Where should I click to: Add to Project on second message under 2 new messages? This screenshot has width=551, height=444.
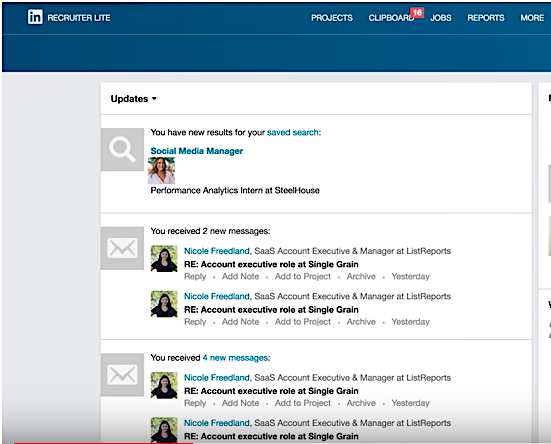[303, 322]
